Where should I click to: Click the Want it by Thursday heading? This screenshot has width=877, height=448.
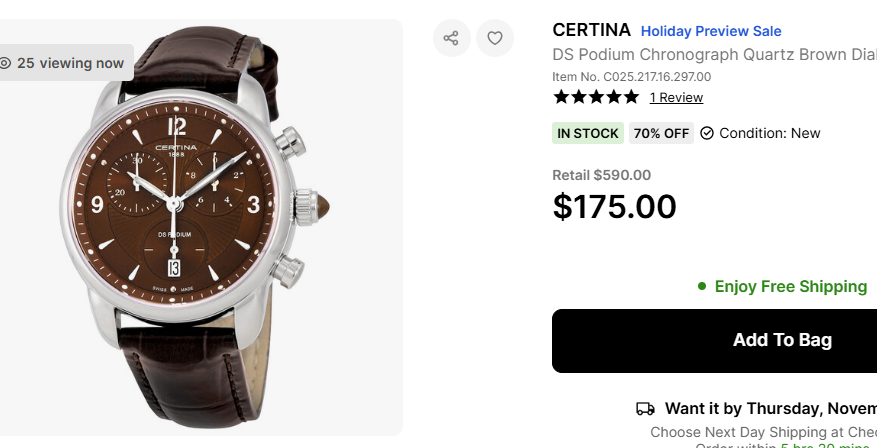770,408
